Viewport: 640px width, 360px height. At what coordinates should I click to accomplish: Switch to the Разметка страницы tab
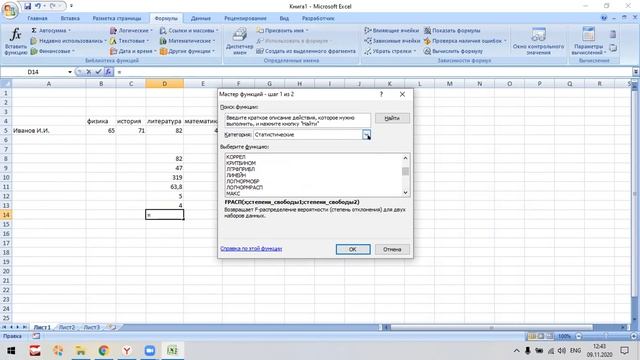(x=117, y=18)
